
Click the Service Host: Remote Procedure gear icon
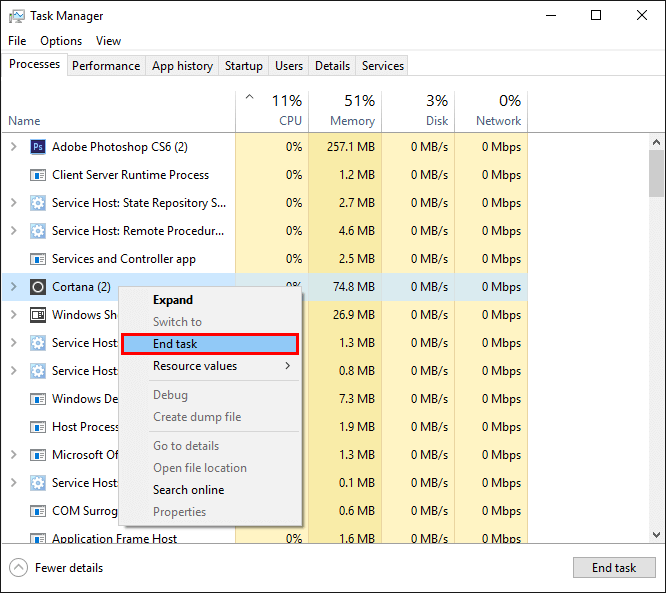(38, 231)
